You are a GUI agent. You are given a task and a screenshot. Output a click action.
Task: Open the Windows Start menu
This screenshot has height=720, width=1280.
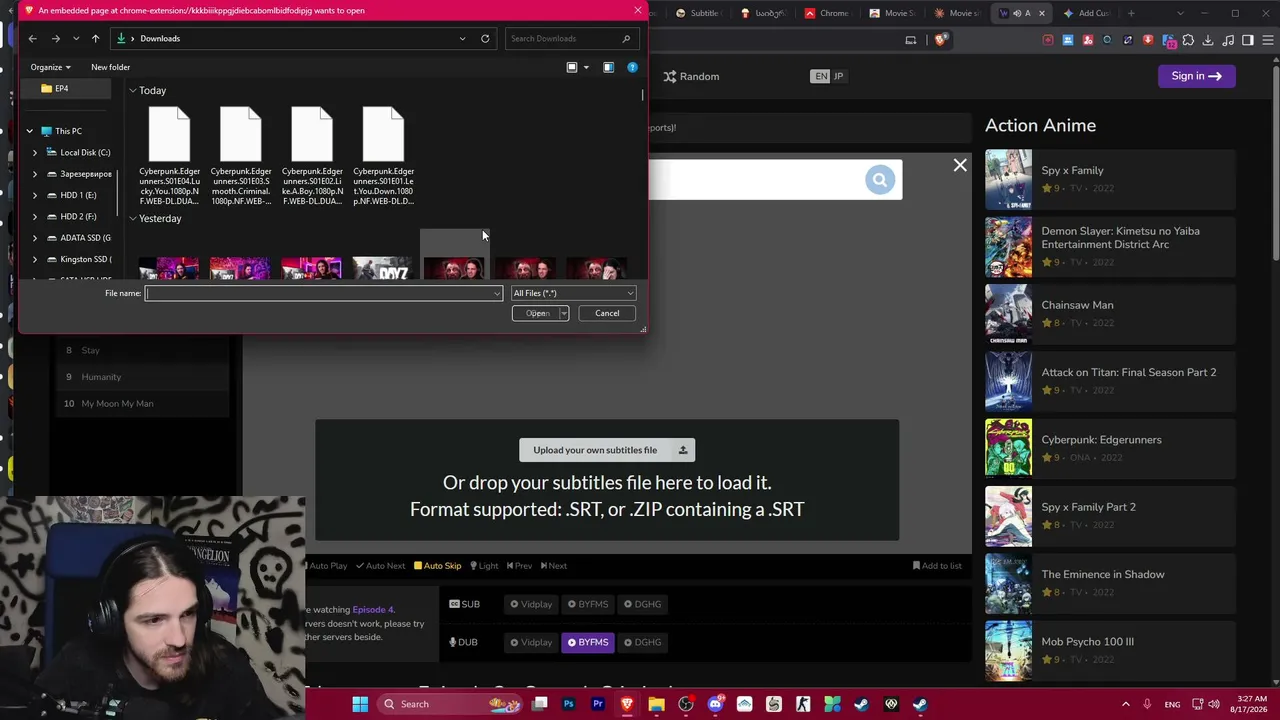pos(360,704)
